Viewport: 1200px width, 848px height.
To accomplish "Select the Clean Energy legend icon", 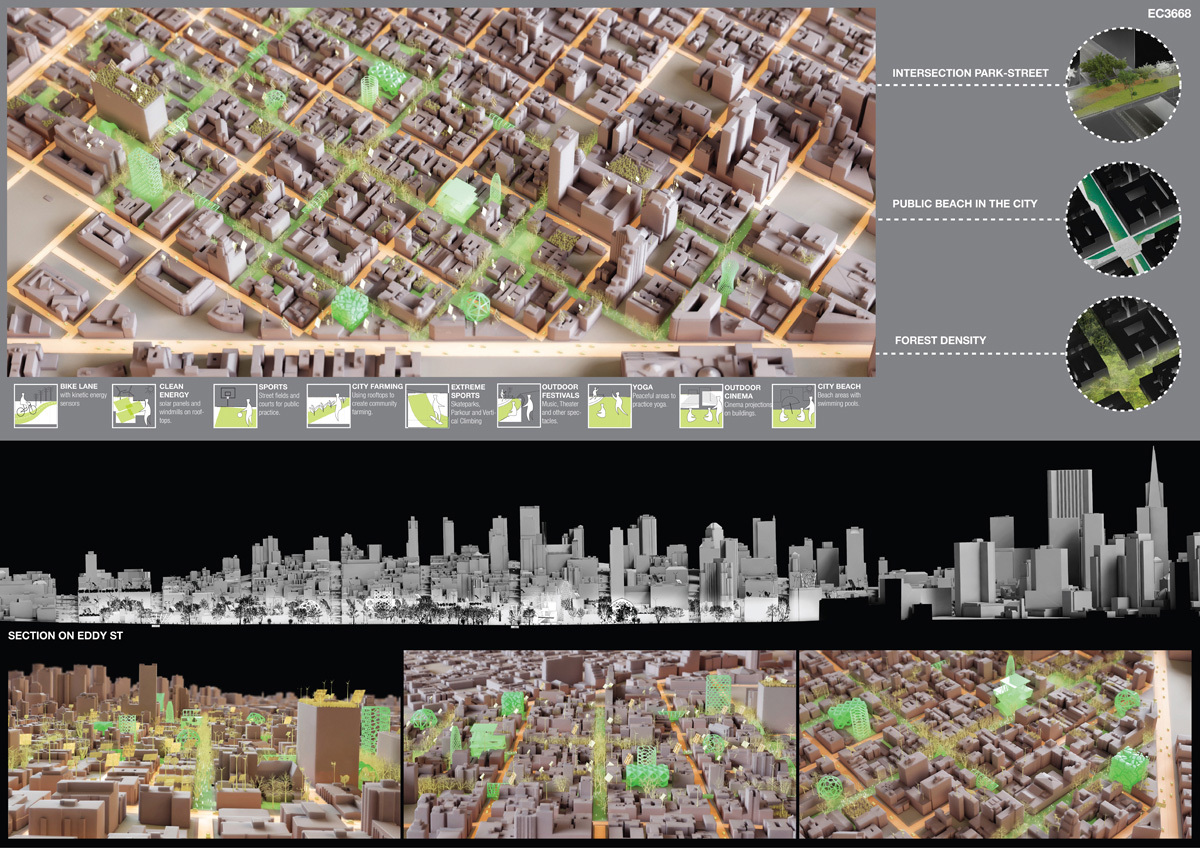I will click(133, 407).
